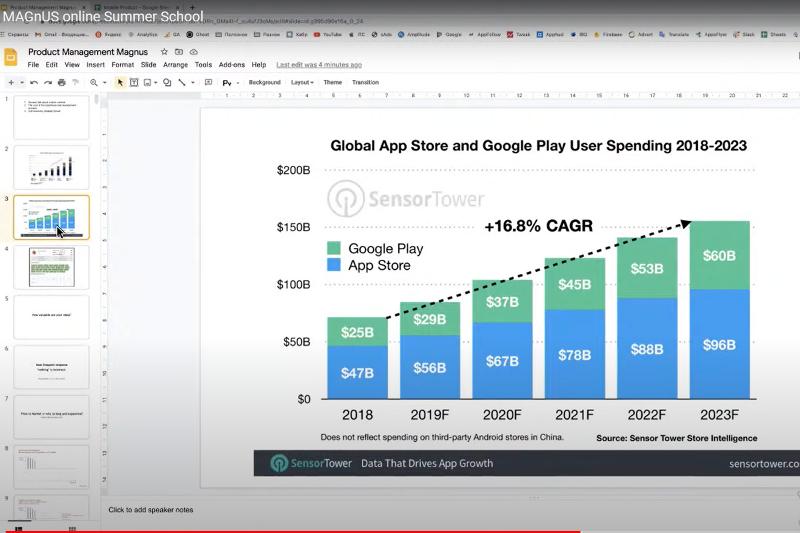Click the Theme button
The height and width of the screenshot is (533, 800).
[332, 82]
